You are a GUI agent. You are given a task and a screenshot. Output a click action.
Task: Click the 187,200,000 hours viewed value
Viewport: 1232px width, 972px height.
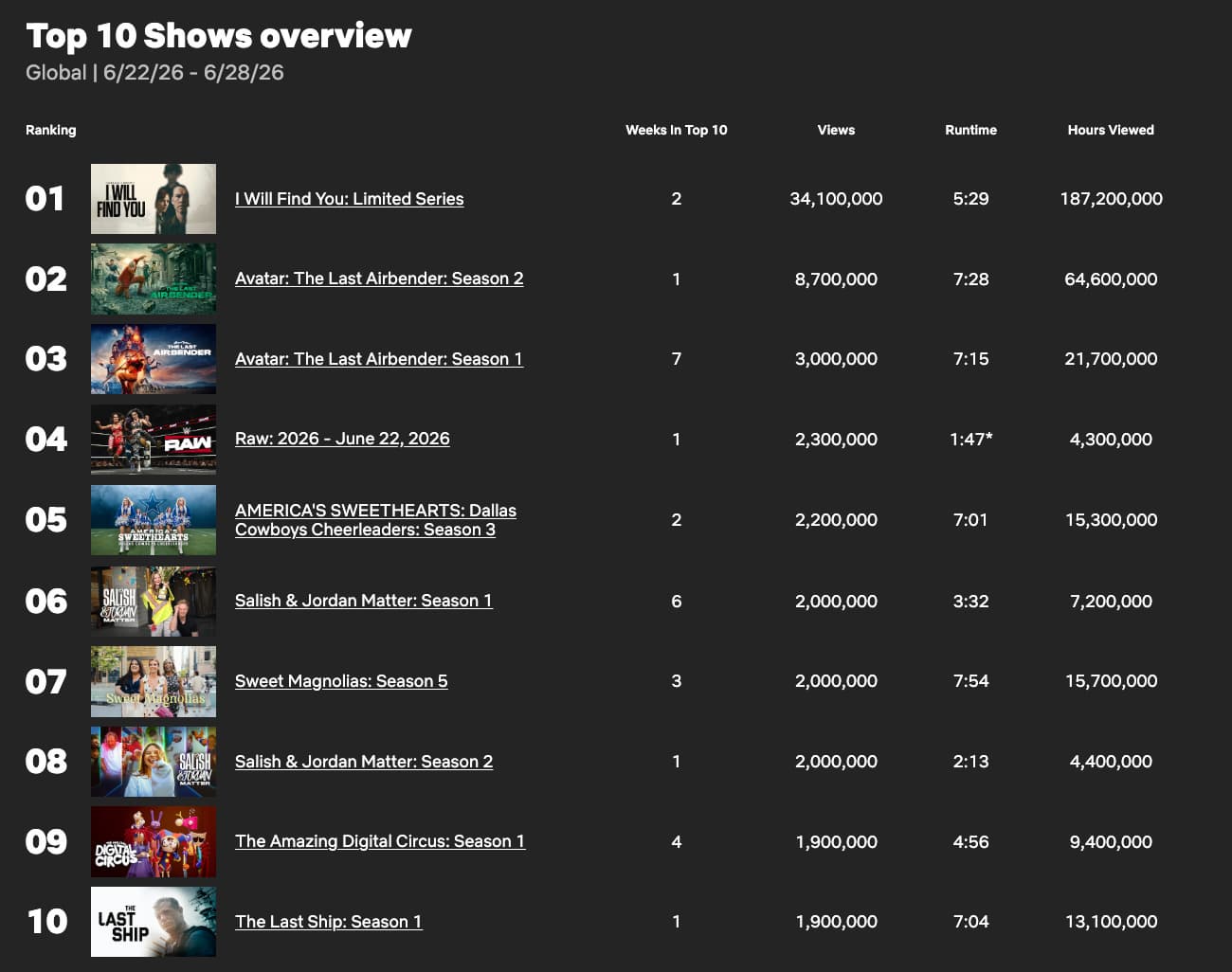(1111, 199)
